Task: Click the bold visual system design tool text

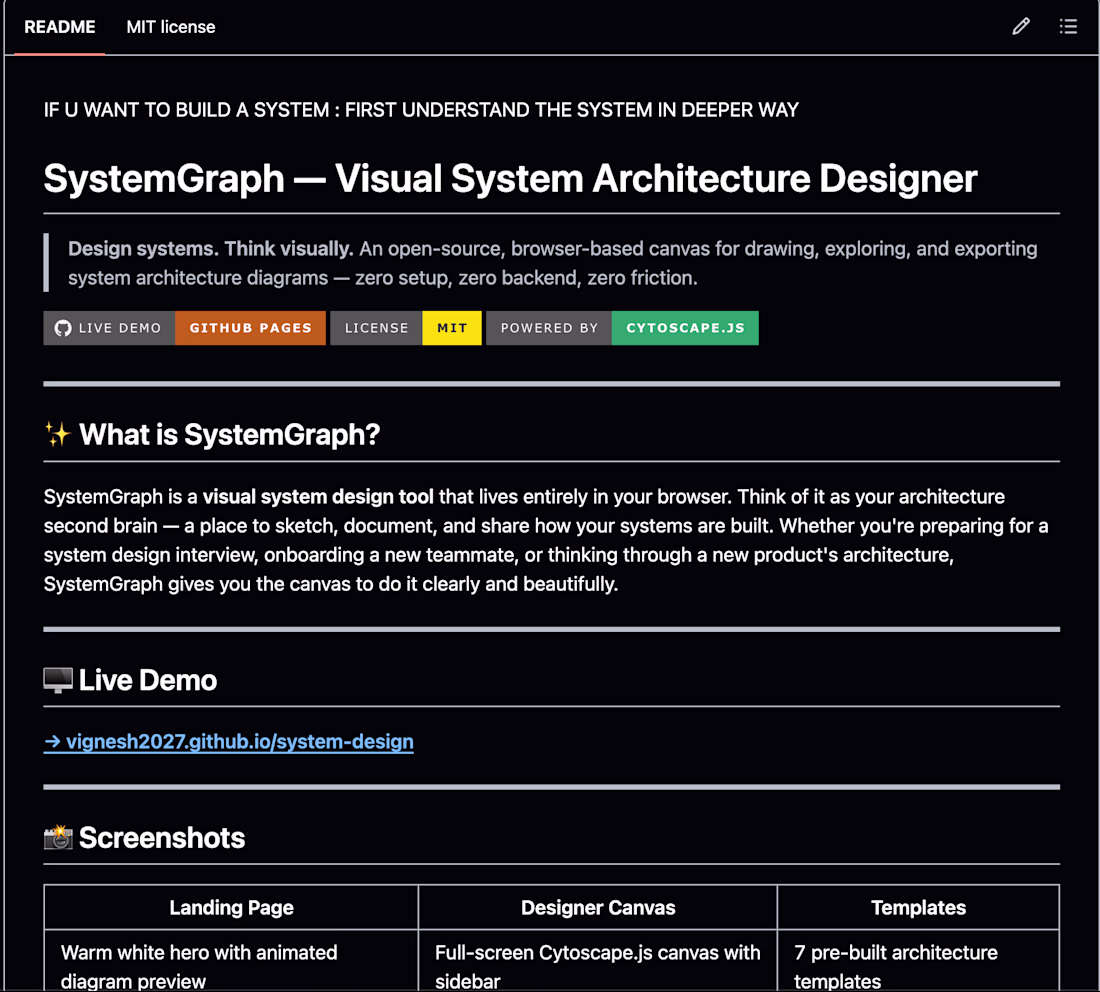Action: (318, 497)
